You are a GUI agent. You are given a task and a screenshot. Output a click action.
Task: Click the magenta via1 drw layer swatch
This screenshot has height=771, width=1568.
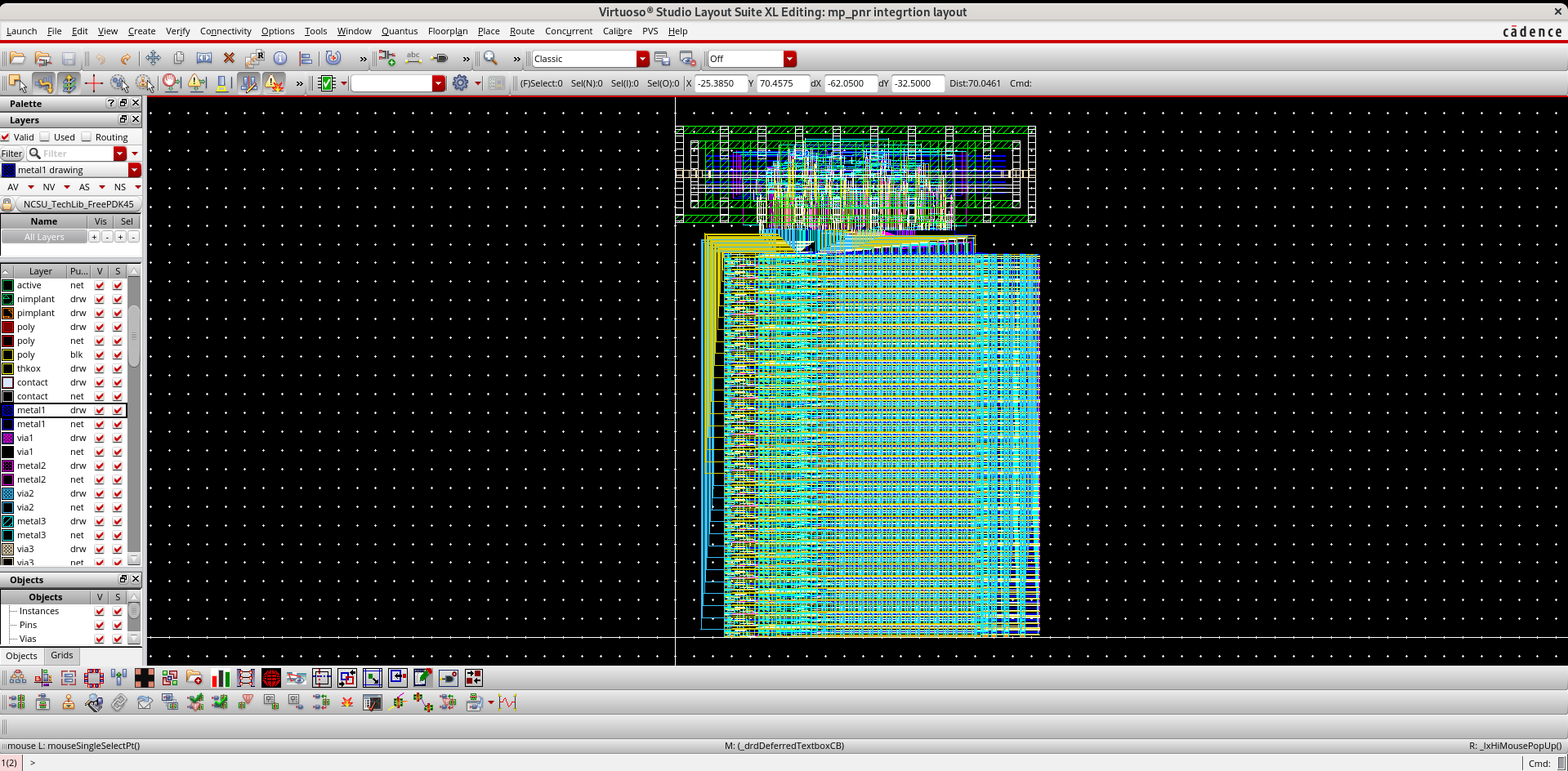tap(8, 439)
